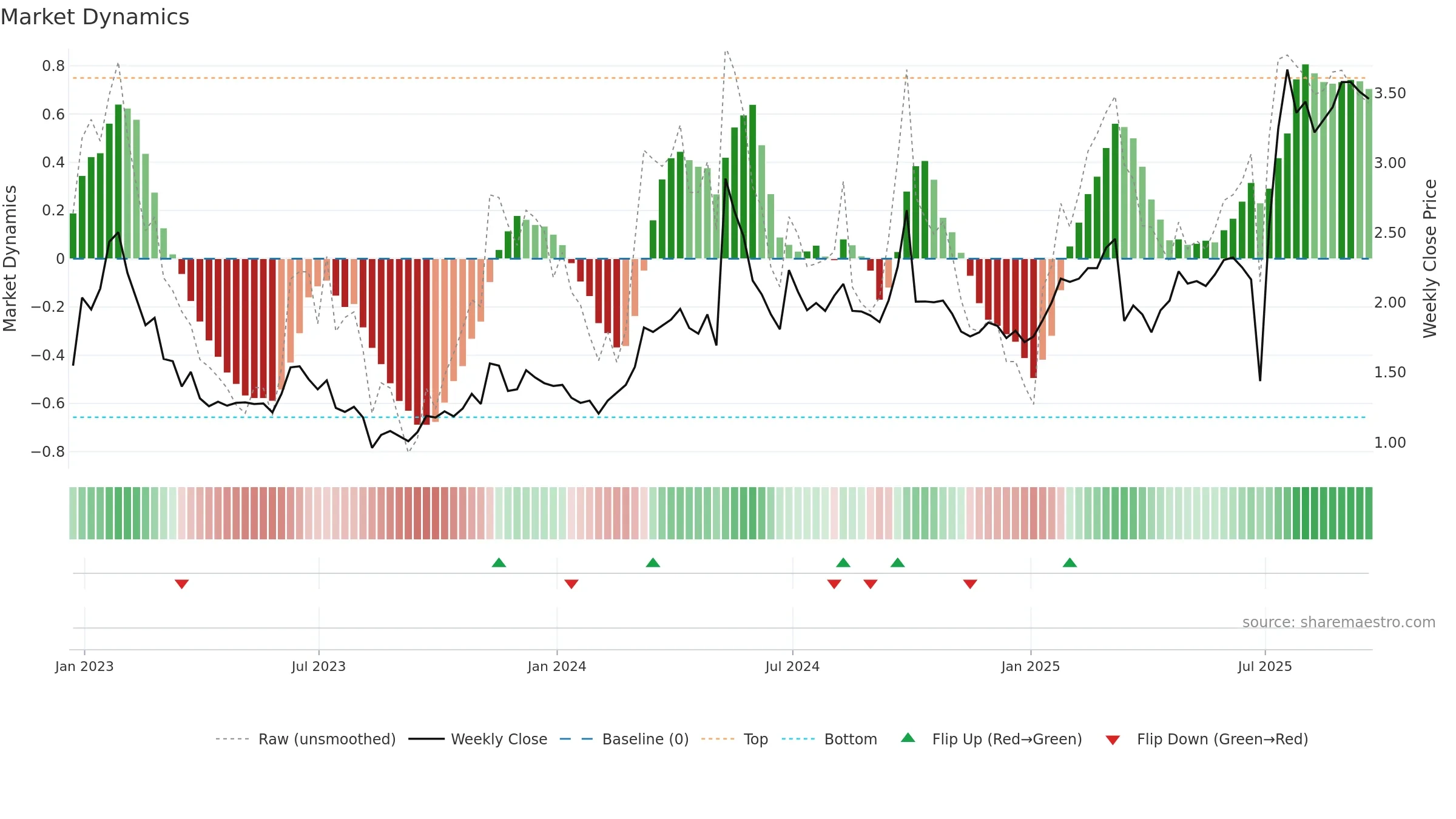Viewport: 1456px width, 819px height.
Task: Click the source: sharemaestro.com text
Action: (x=1339, y=622)
